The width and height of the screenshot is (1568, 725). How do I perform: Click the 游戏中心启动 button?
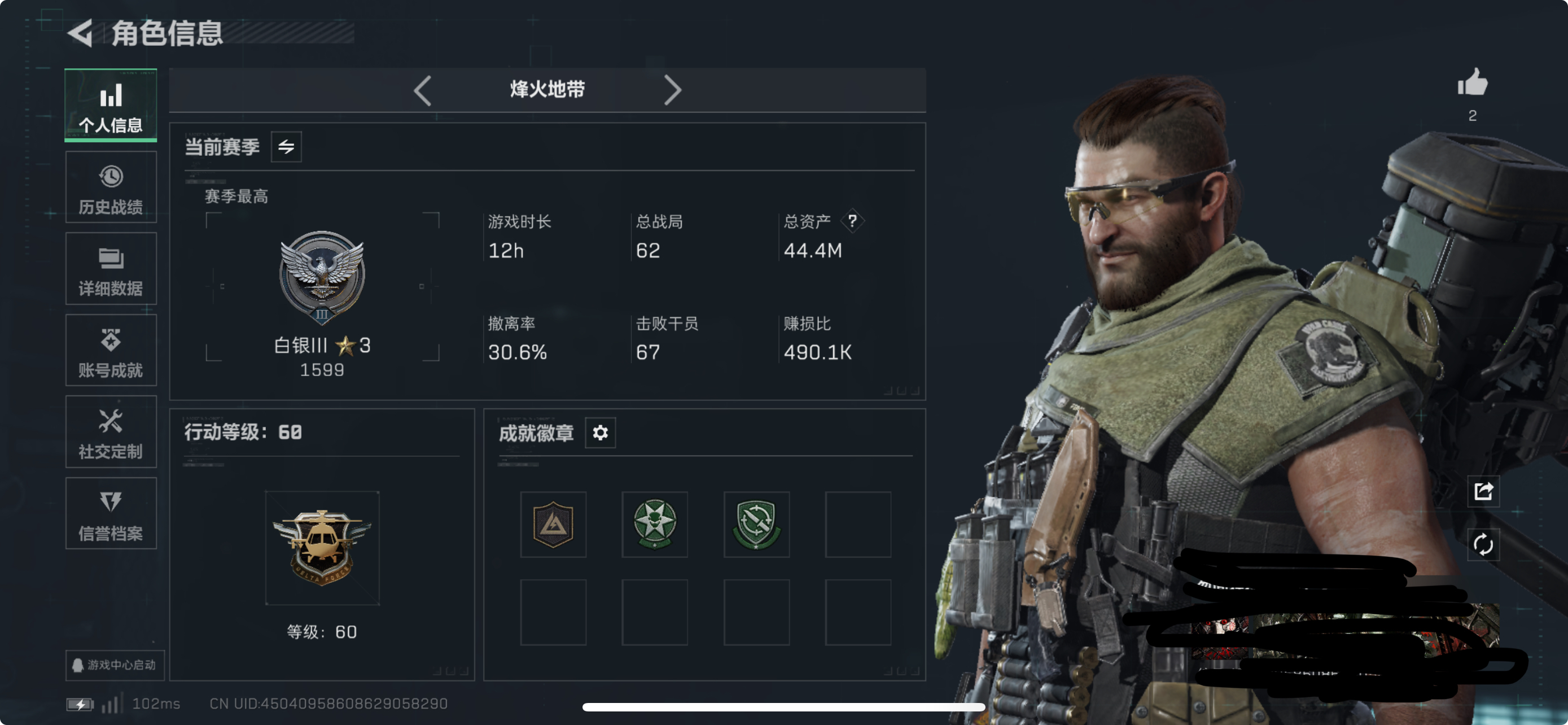(x=115, y=665)
